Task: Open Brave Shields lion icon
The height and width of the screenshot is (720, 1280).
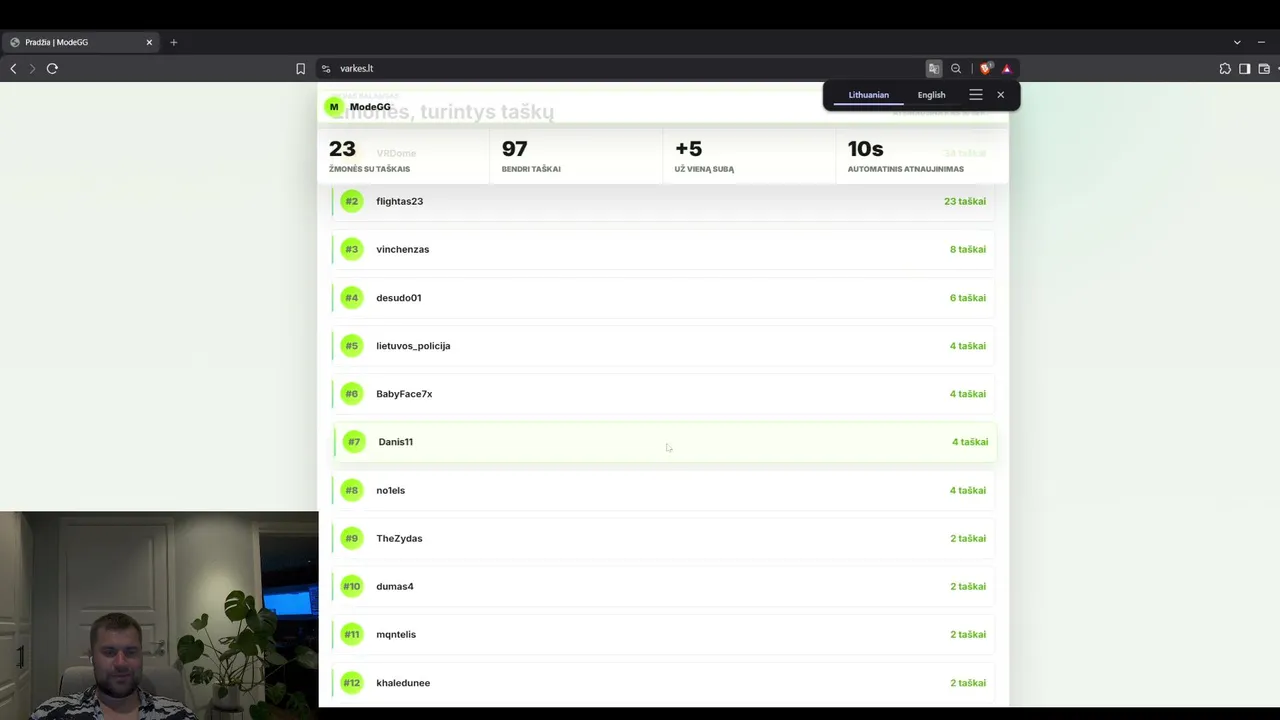Action: (x=986, y=69)
